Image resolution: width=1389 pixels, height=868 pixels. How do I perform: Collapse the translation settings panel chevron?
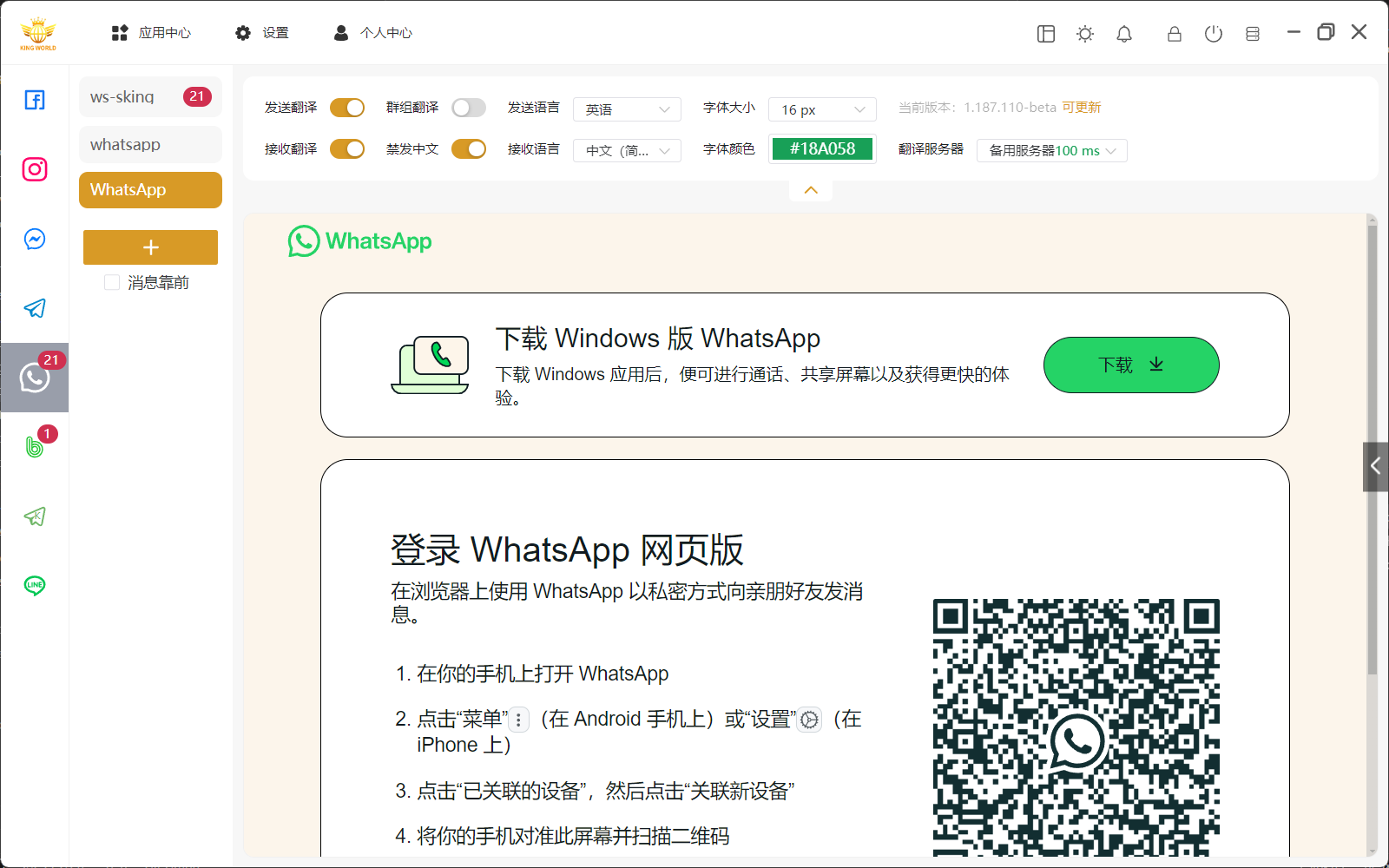810,189
